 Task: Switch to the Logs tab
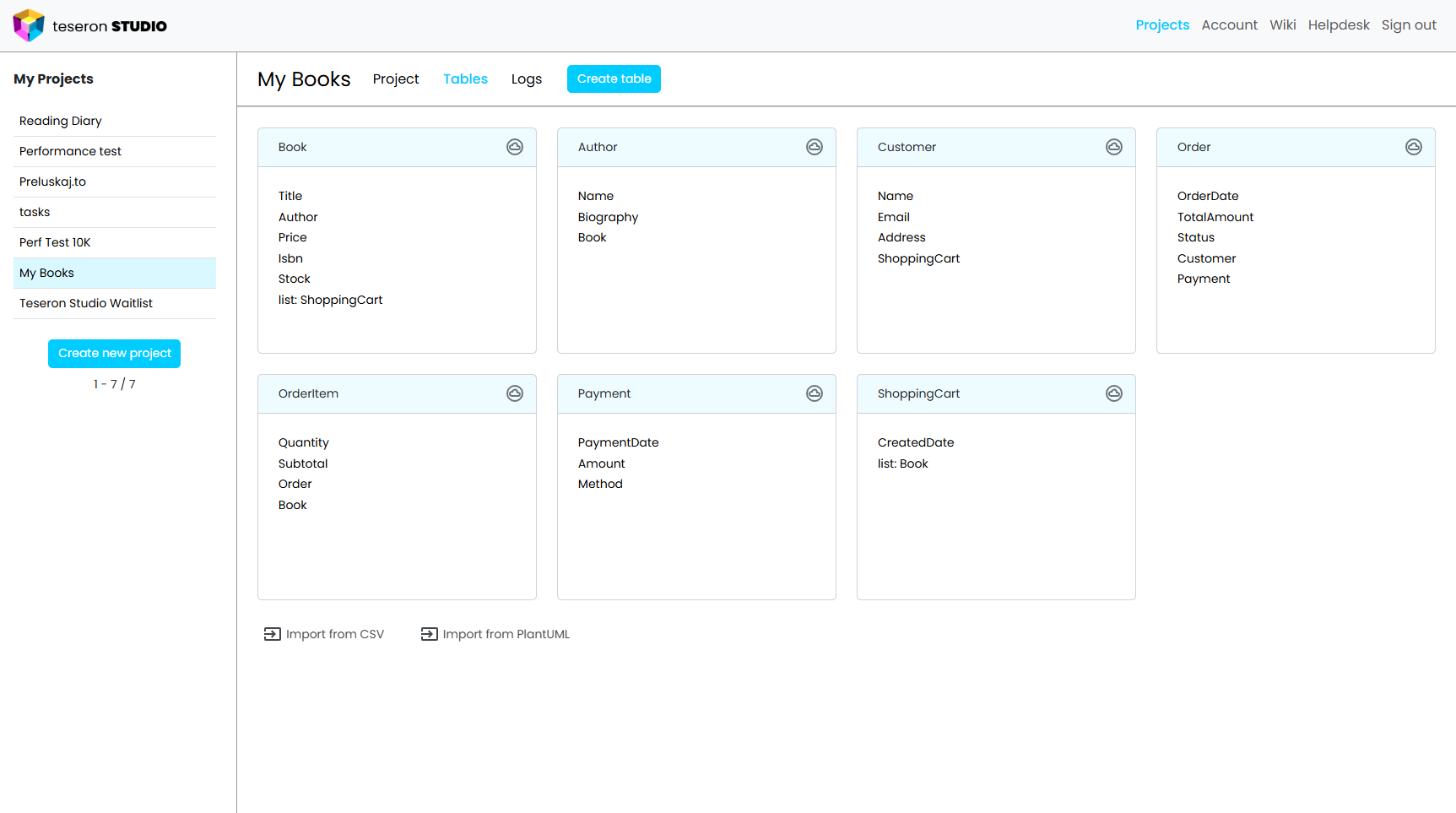pos(527,79)
